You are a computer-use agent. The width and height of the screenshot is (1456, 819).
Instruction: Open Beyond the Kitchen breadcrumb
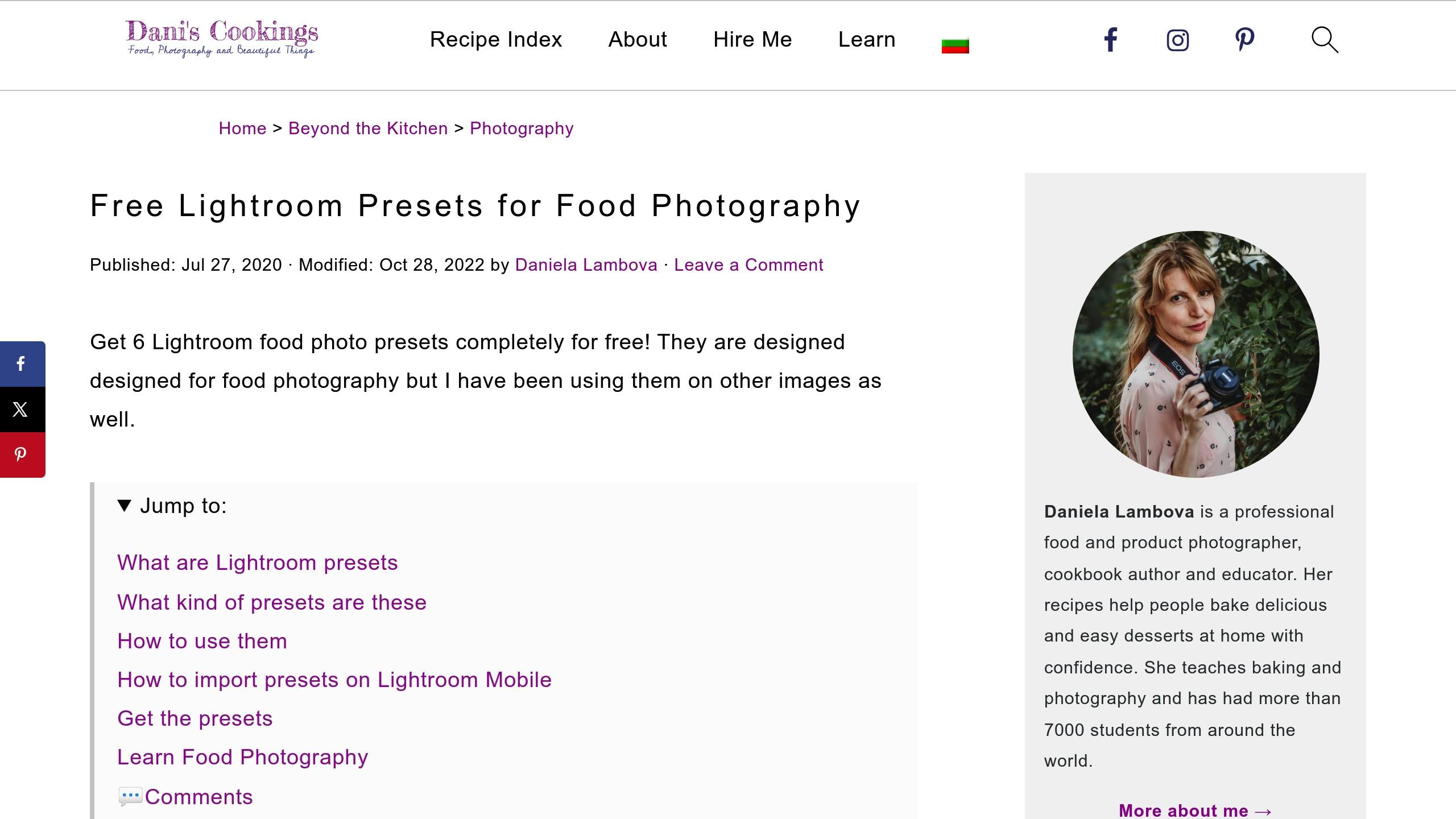click(368, 129)
